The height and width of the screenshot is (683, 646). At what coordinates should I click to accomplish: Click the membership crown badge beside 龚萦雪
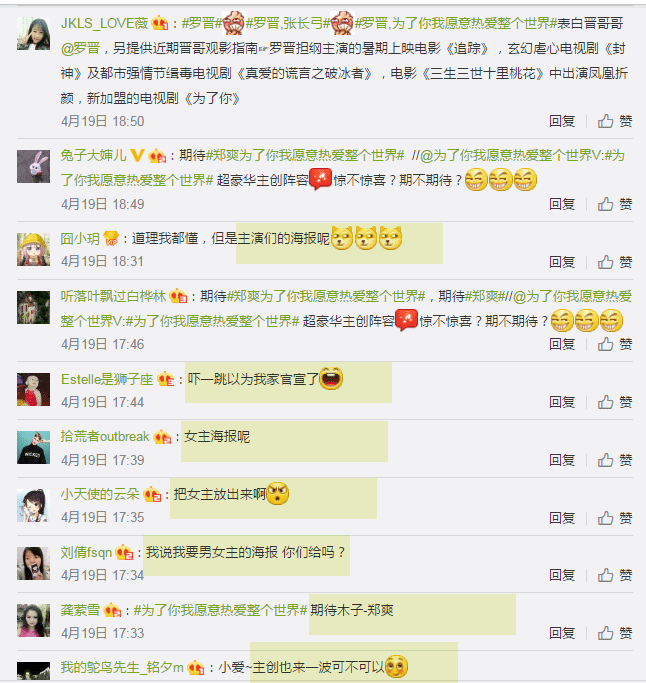pyautogui.click(x=112, y=610)
